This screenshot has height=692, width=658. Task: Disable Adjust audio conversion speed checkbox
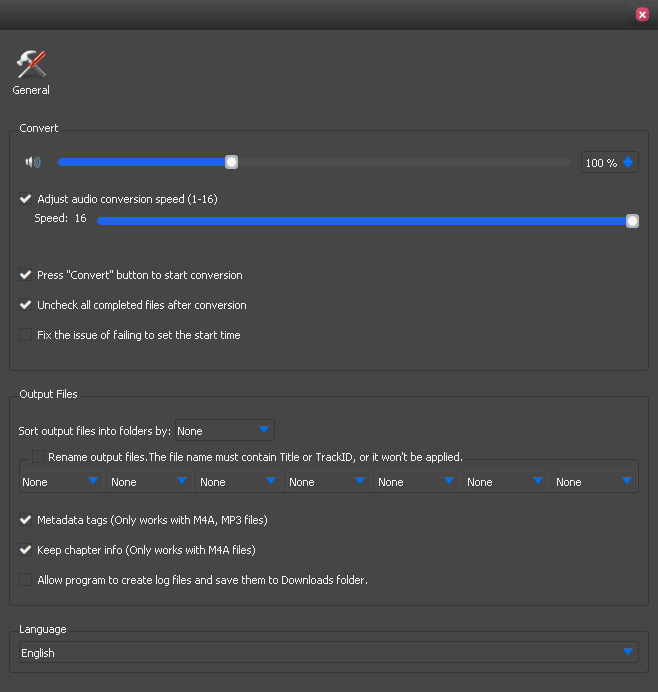26,199
